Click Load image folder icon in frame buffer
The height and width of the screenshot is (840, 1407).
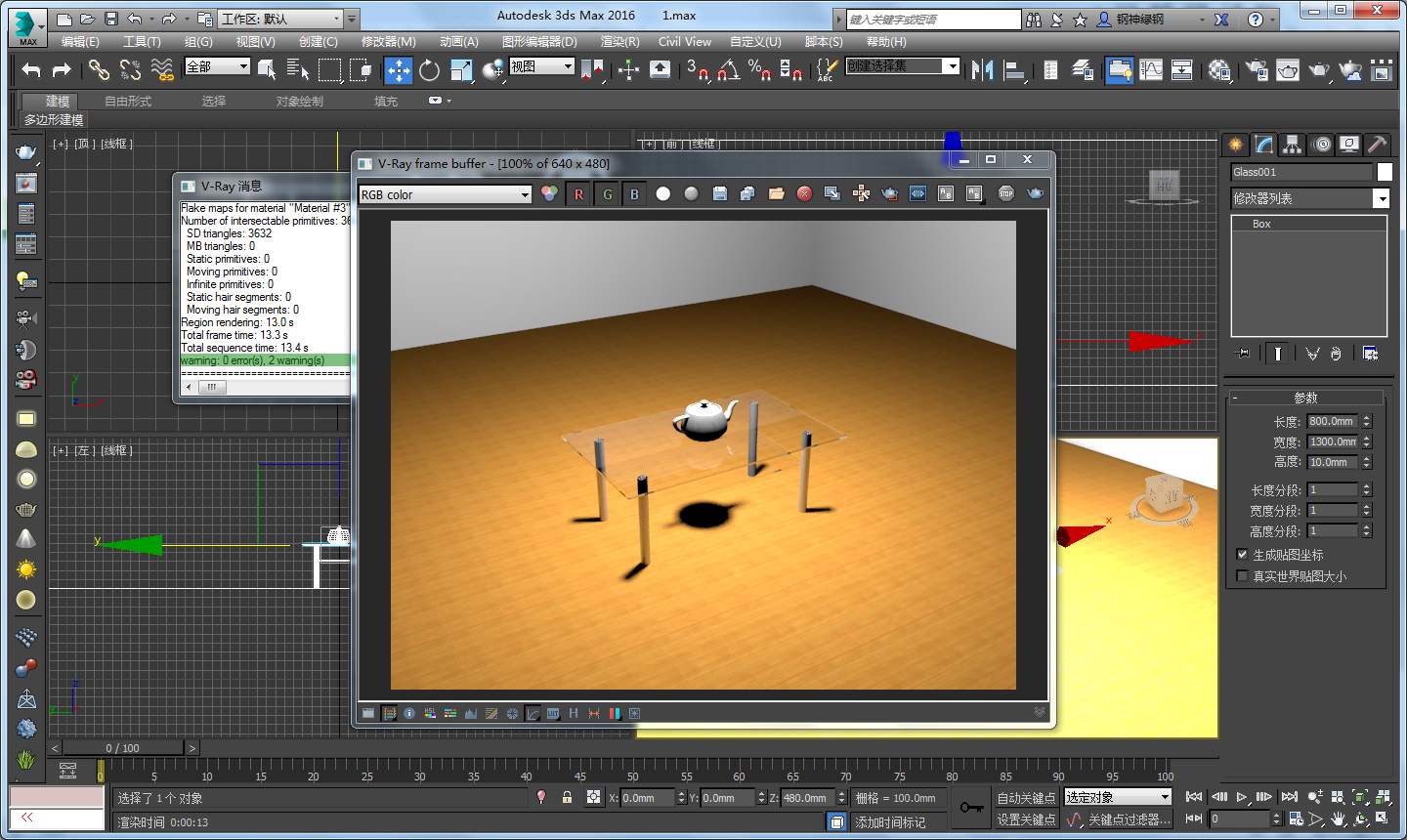pos(777,193)
